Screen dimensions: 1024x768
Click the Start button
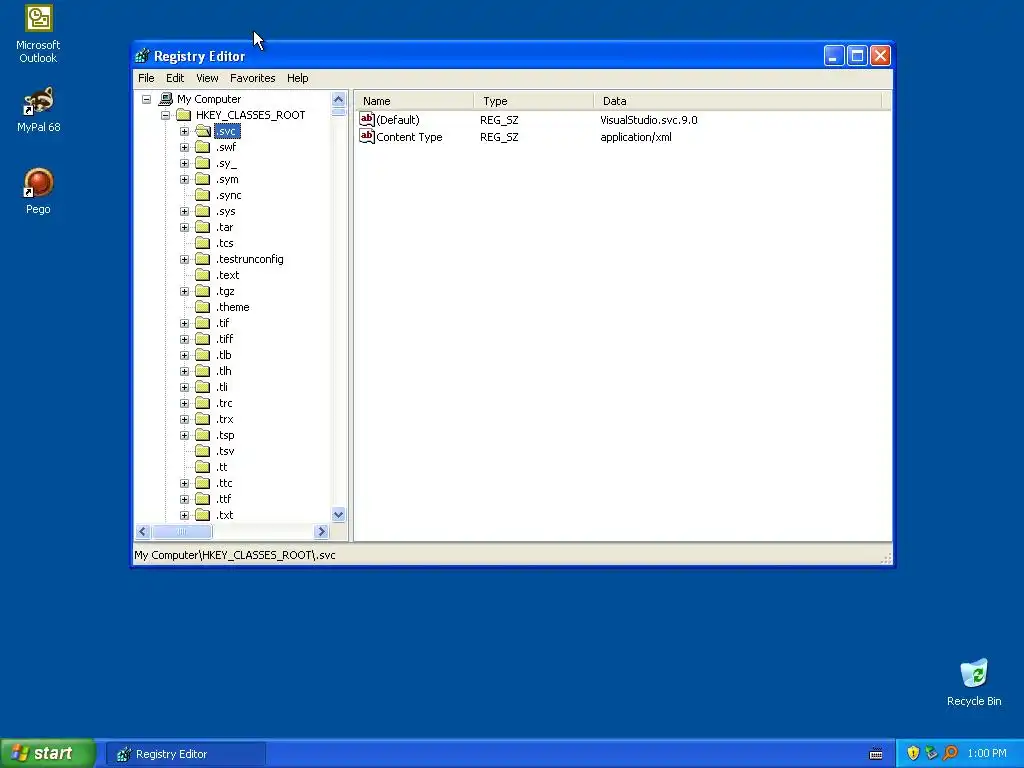tap(48, 753)
